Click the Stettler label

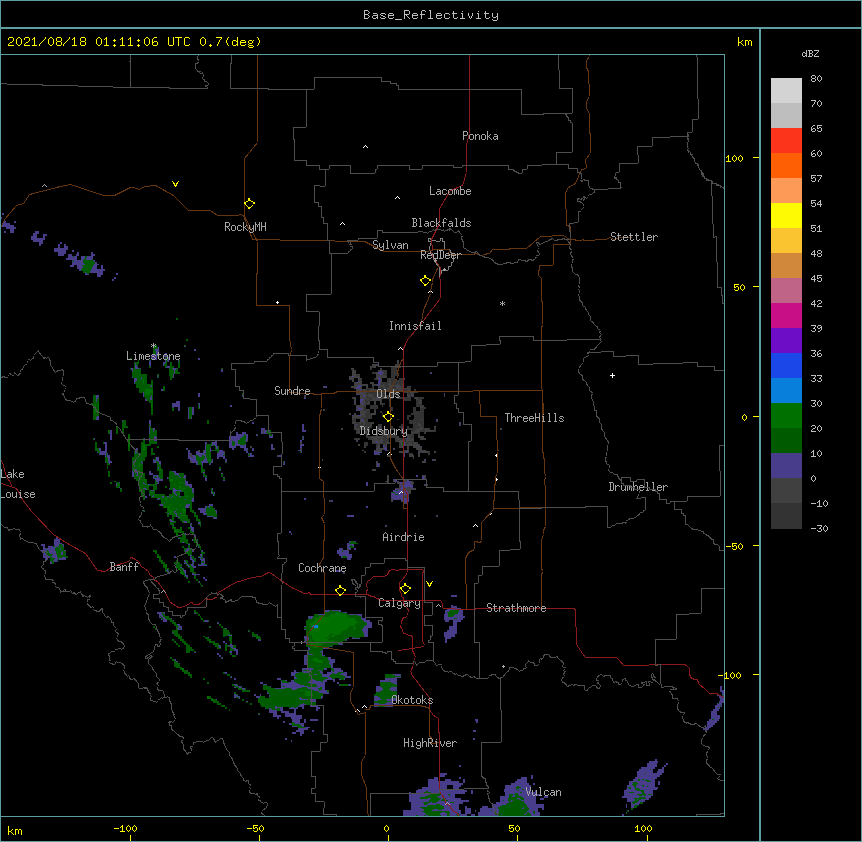point(634,237)
